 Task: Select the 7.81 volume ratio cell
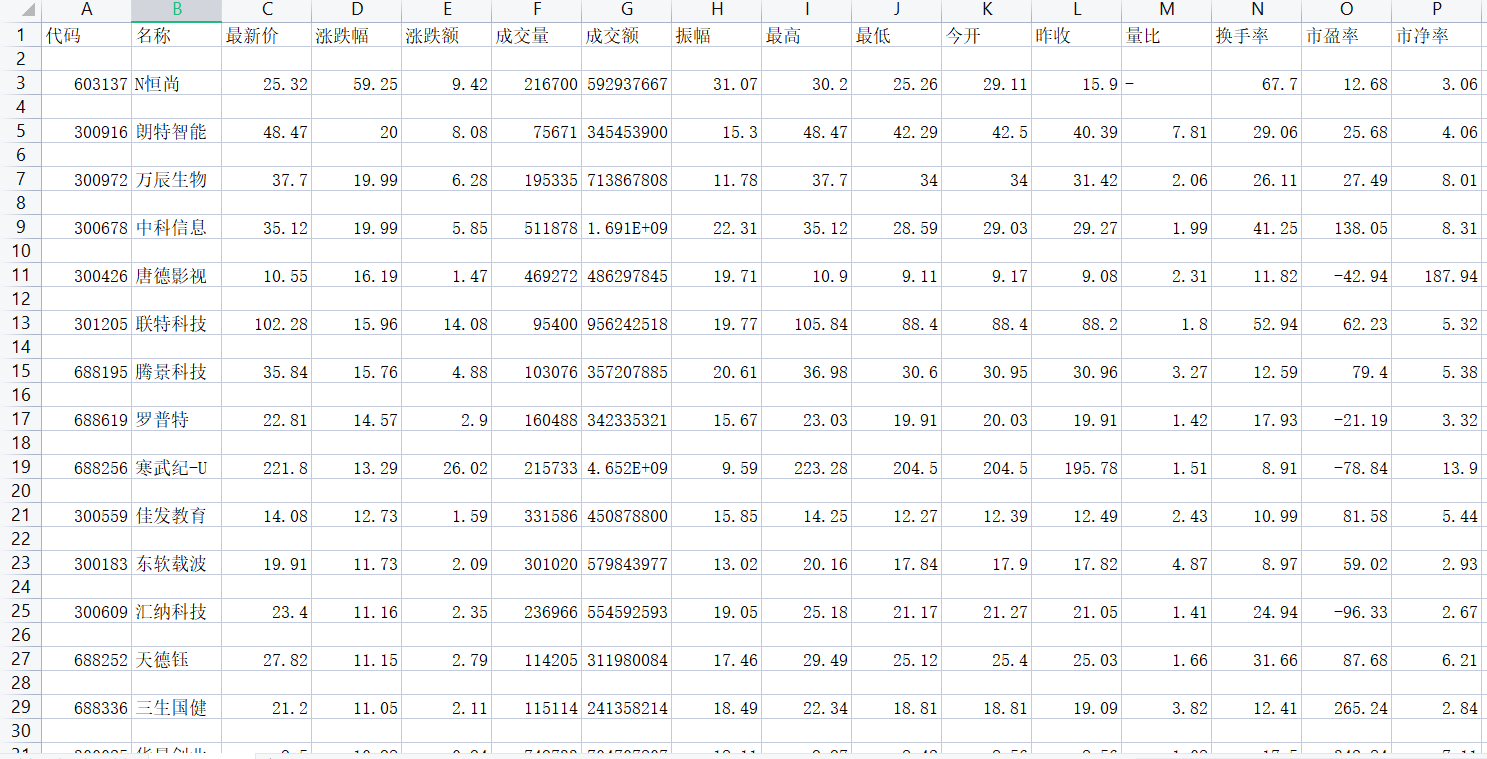click(x=1167, y=131)
